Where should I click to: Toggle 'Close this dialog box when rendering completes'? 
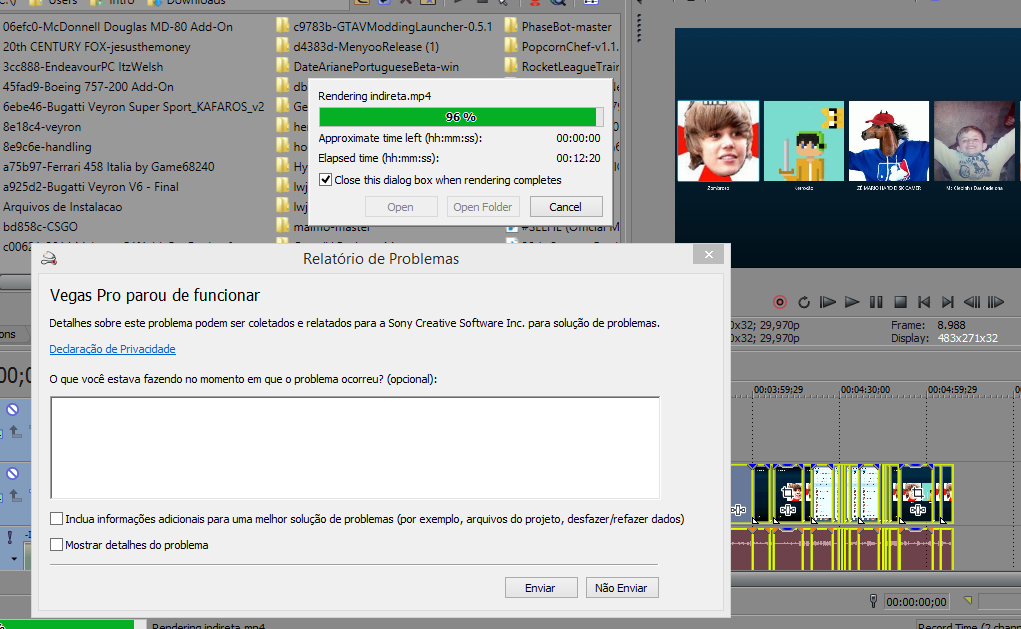coord(325,180)
